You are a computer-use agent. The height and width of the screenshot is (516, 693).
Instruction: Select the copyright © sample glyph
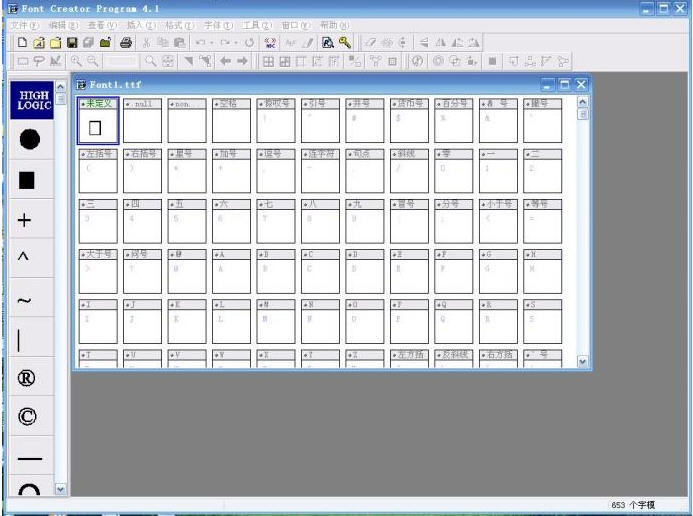tap(28, 417)
